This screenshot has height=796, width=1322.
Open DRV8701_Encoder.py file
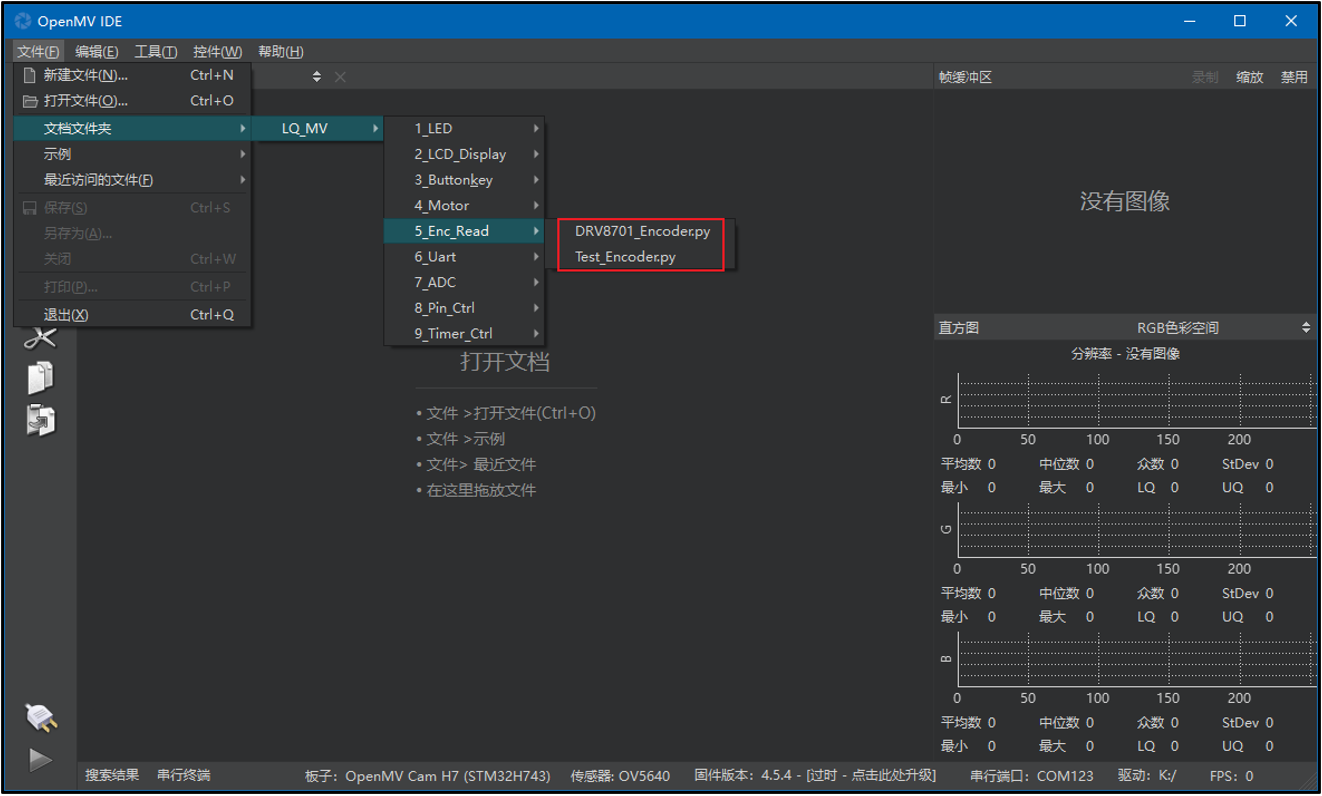[x=642, y=231]
